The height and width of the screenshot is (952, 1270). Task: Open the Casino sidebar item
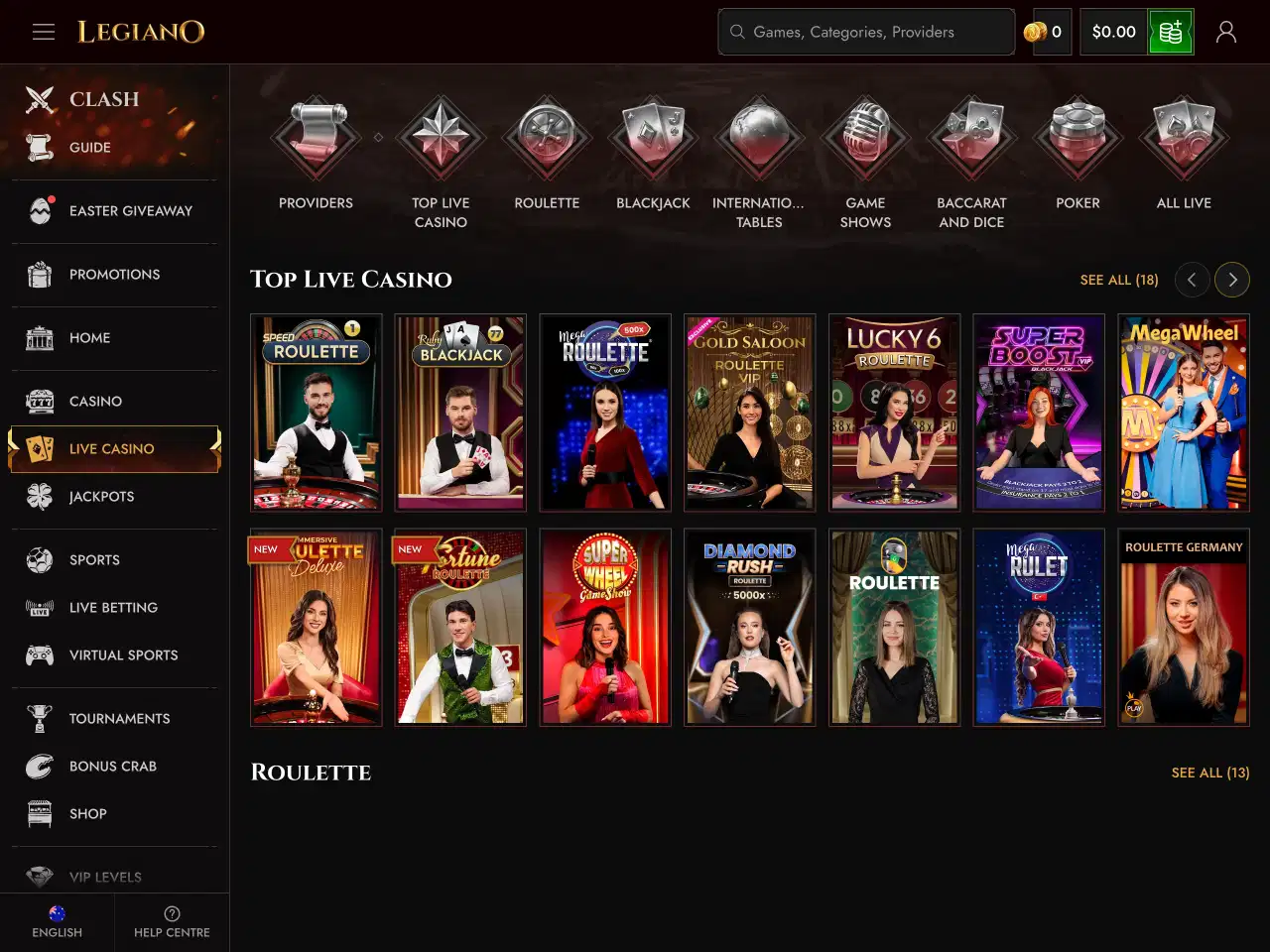click(114, 402)
